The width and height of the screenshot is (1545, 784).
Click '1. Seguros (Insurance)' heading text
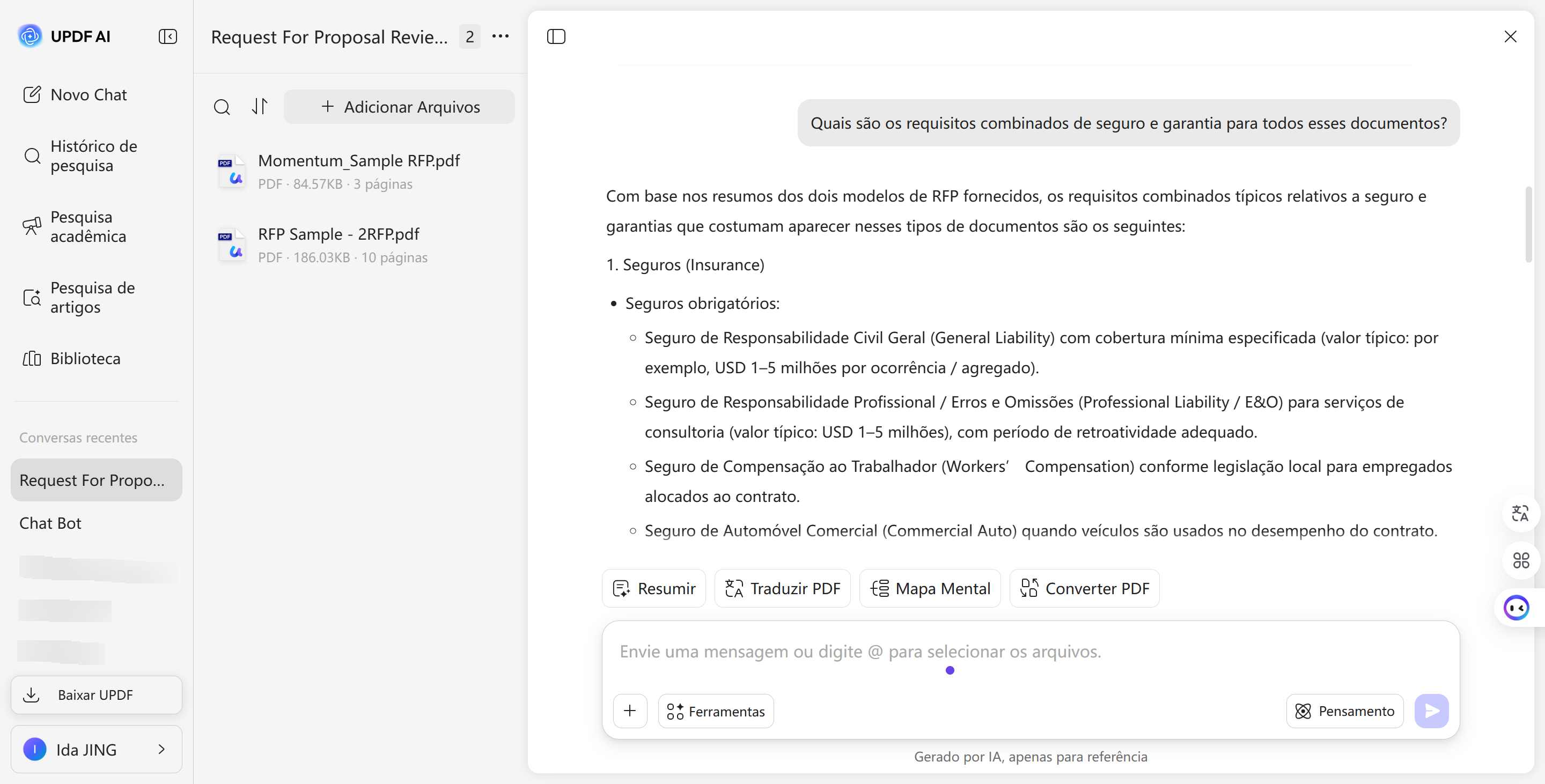(x=685, y=265)
